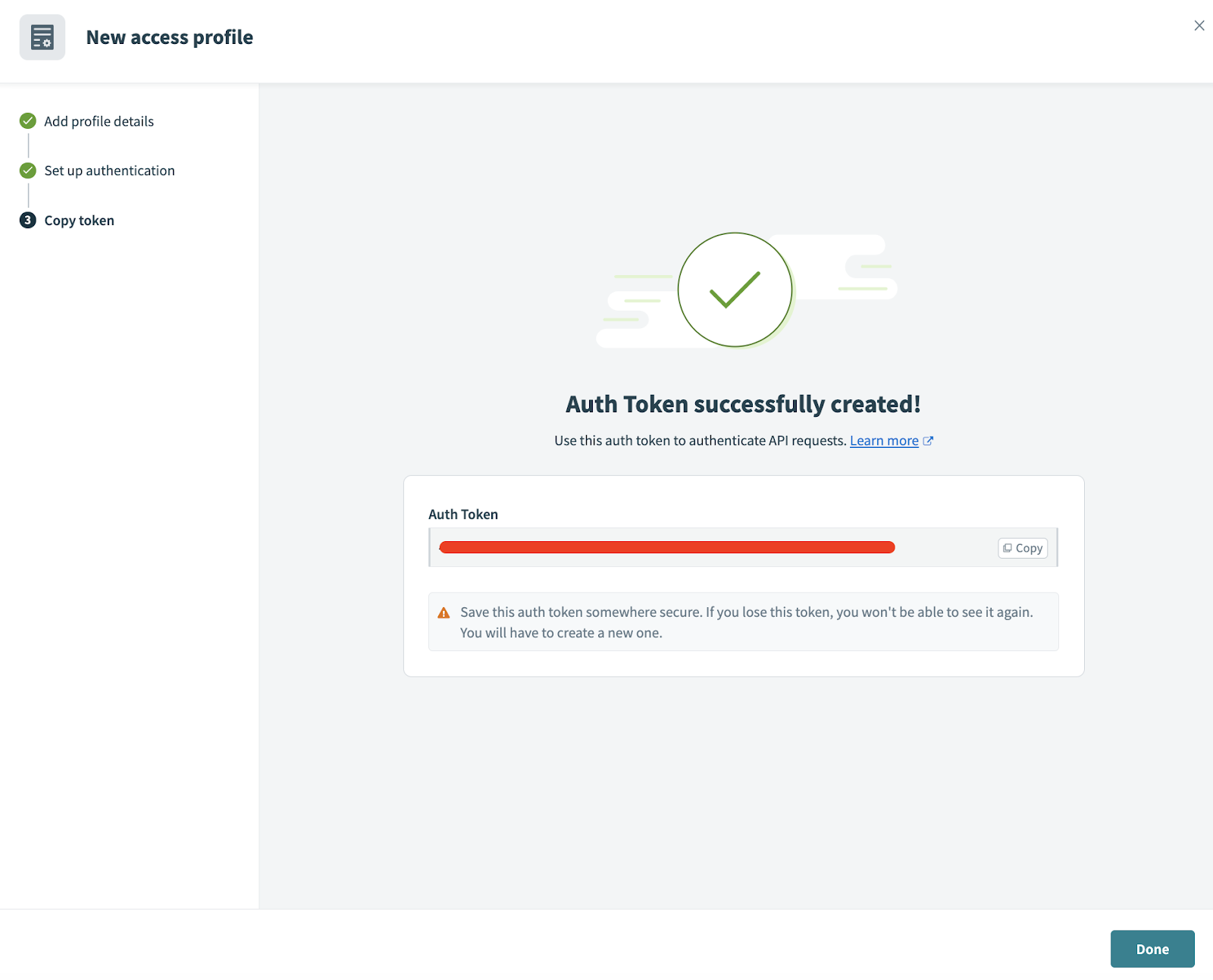Click the green checkmark beside Add profile details
This screenshot has width=1213, height=980.
click(x=27, y=121)
